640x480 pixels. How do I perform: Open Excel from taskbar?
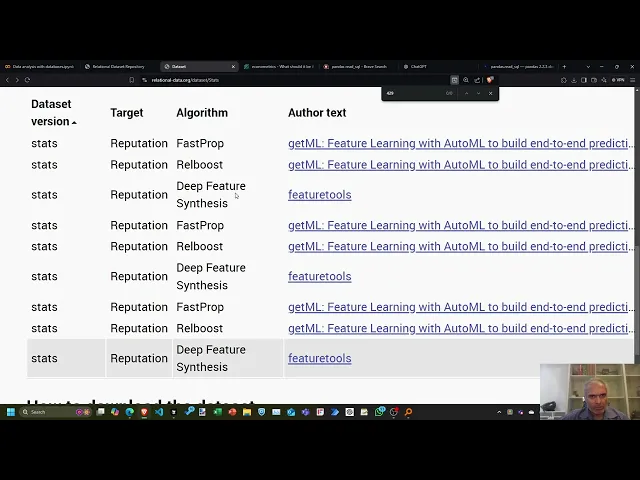218,412
